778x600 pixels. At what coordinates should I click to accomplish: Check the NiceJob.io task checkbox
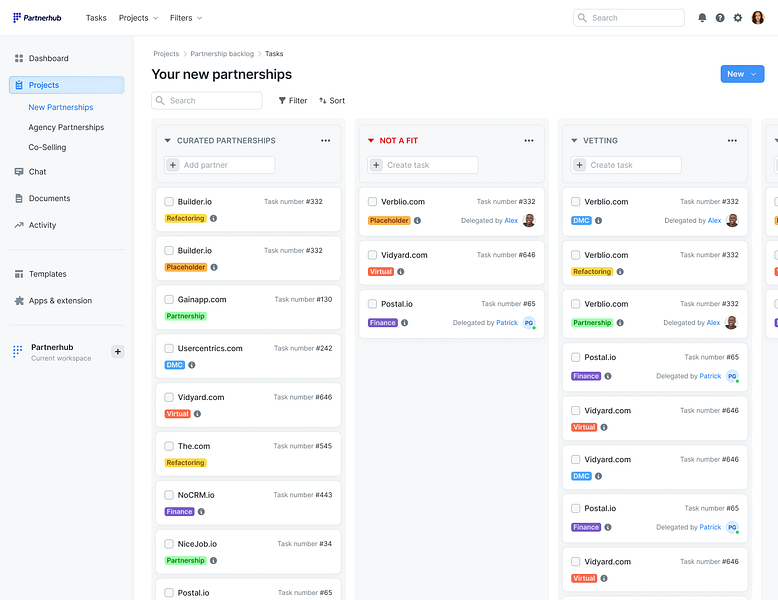click(169, 544)
